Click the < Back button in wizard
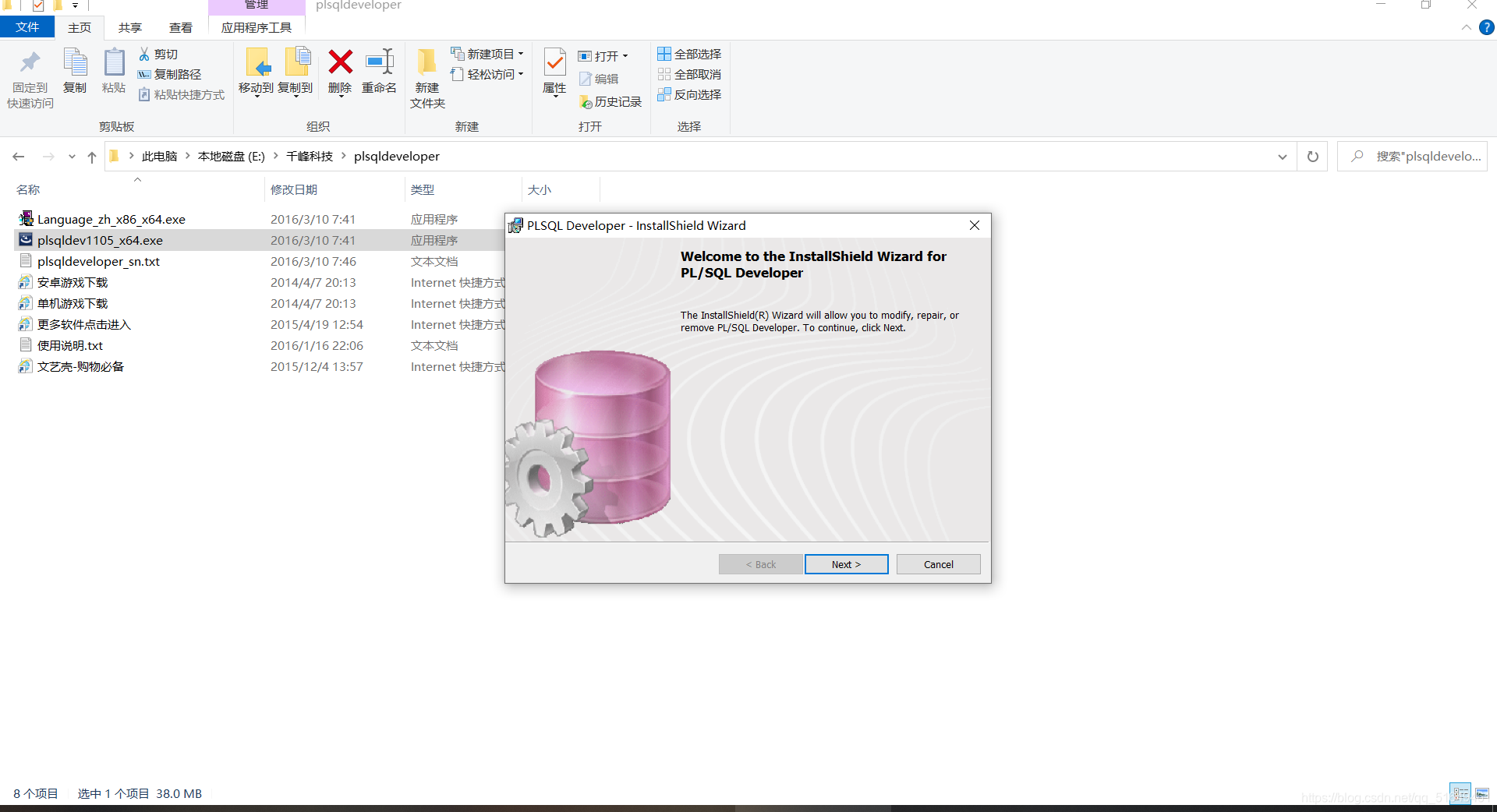This screenshot has height=812, width=1497. coord(760,564)
